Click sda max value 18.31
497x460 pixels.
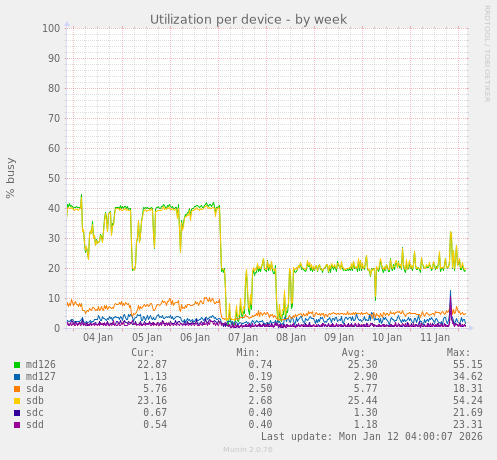click(468, 389)
